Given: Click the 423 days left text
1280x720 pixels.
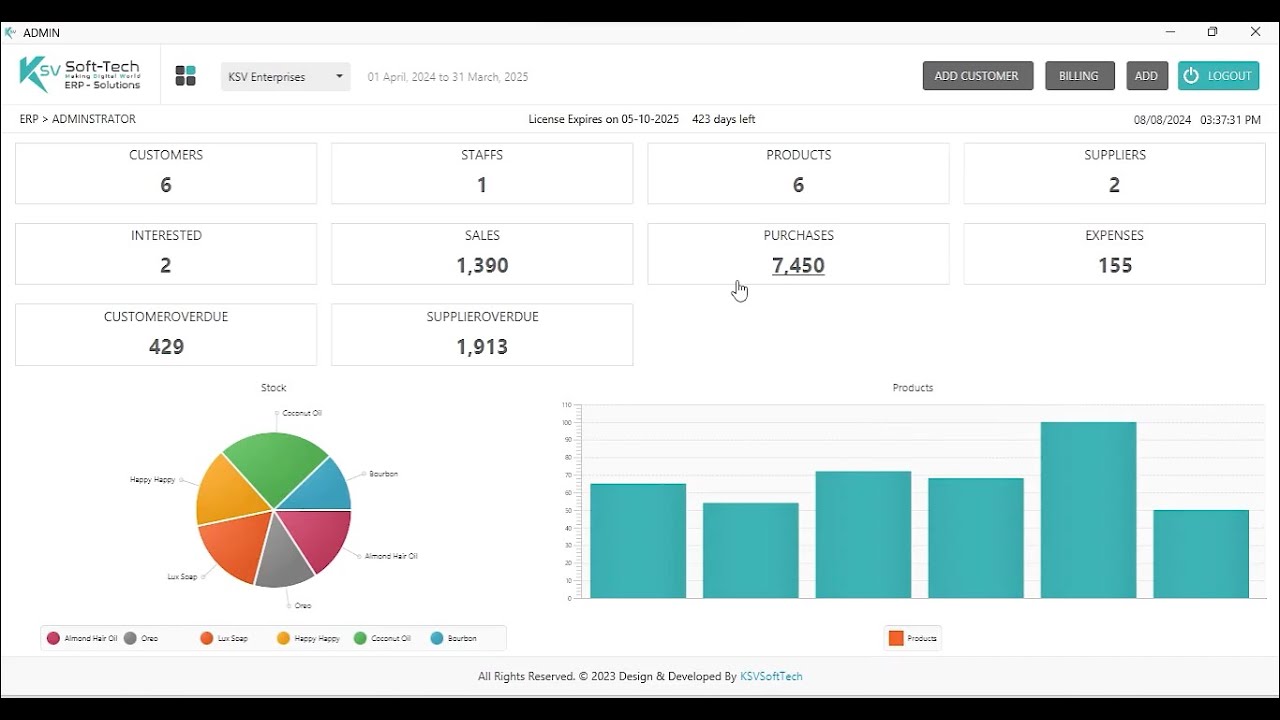Looking at the screenshot, I should tap(724, 119).
